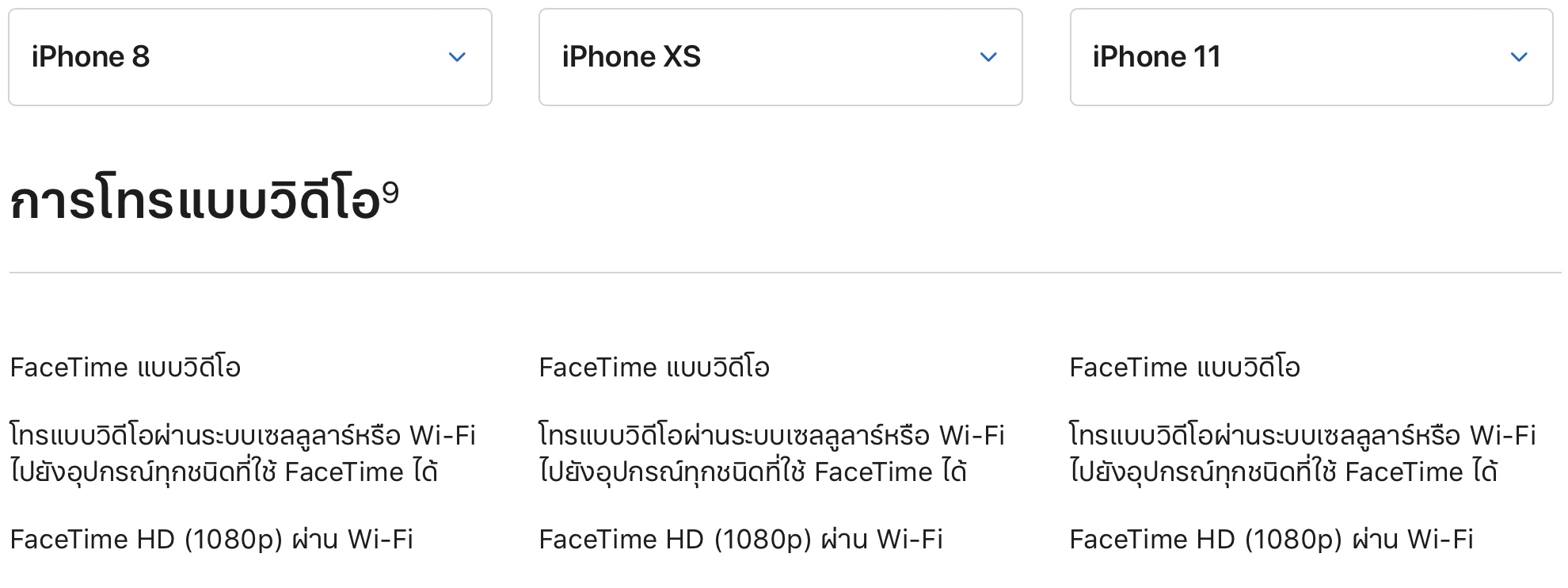
Task: Click the chevron arrow in iPhone 8 selector
Action: 457,57
